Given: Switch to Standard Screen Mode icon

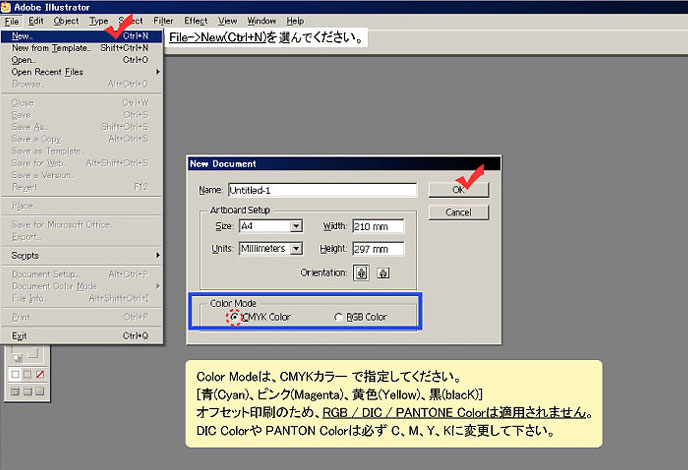Looking at the screenshot, I should 15,391.
